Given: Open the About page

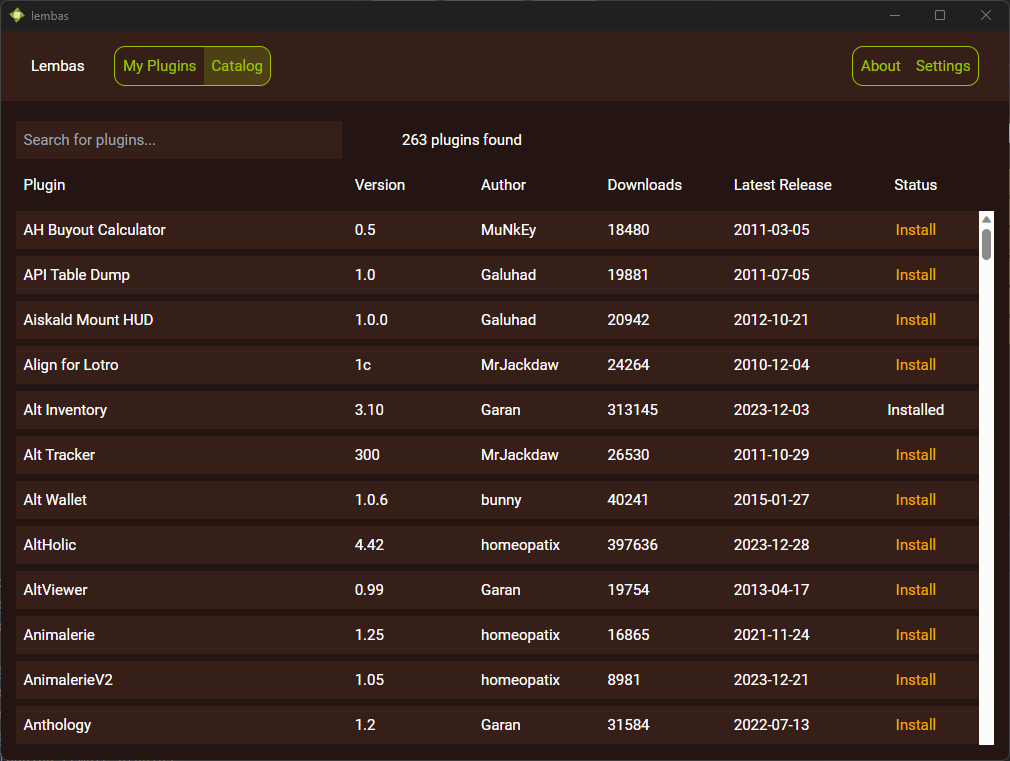Looking at the screenshot, I should pos(880,66).
